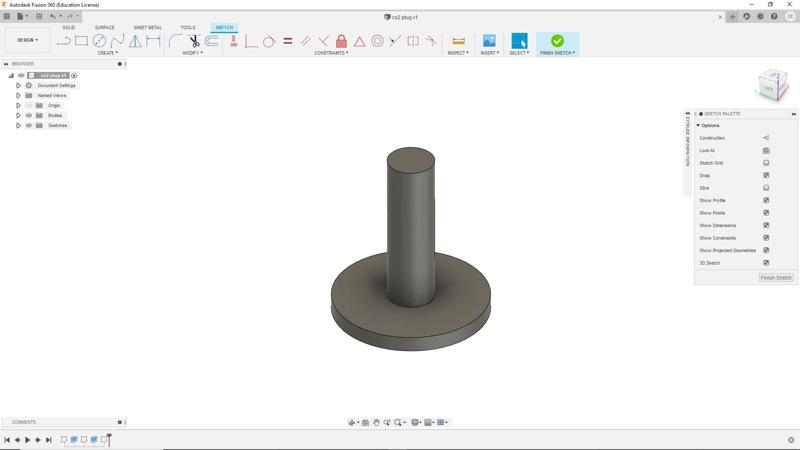Screen dimensions: 800x450
Task: Click the Insert image icon
Action: (x=489, y=41)
